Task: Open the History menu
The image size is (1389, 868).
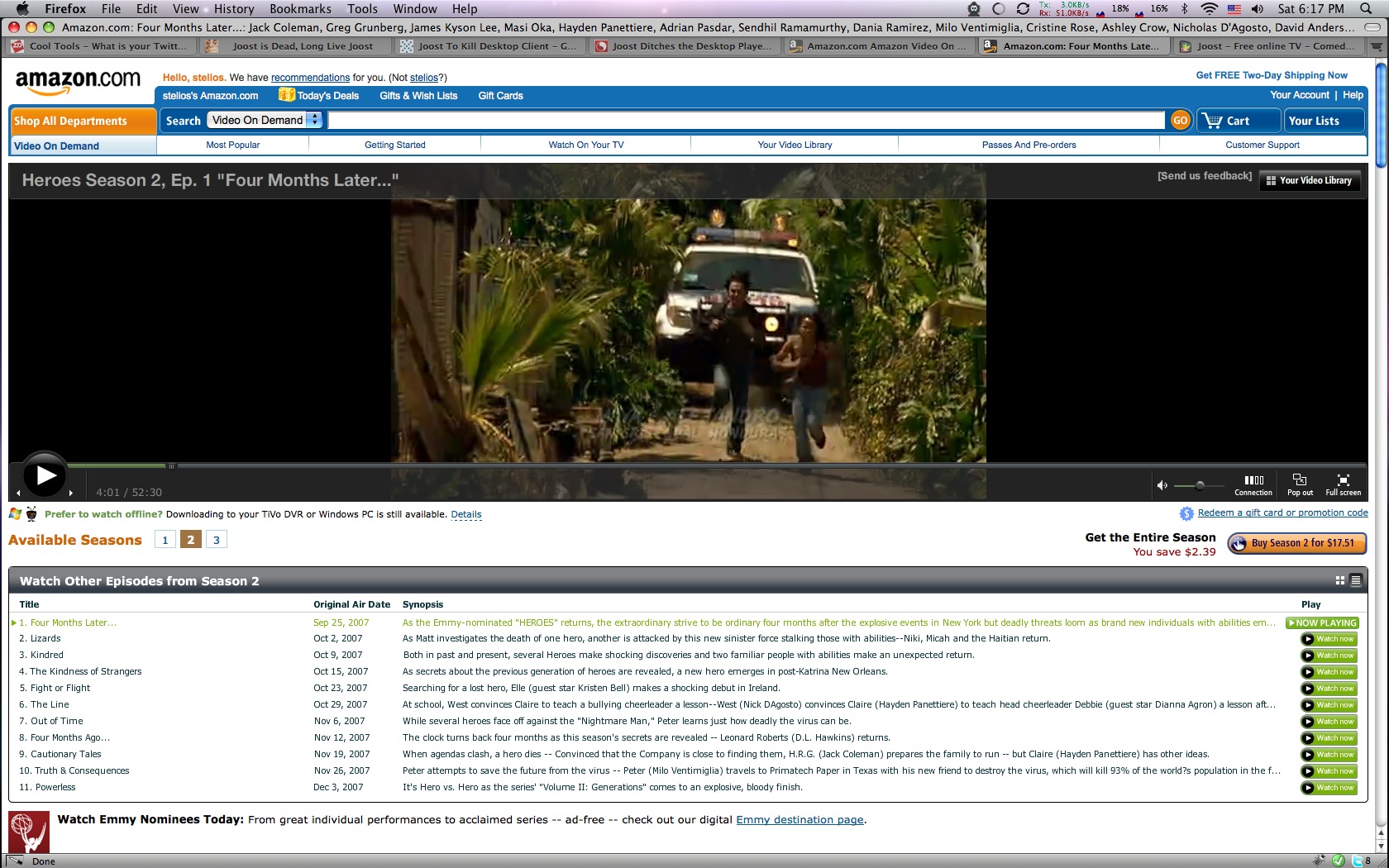Action: pyautogui.click(x=234, y=8)
